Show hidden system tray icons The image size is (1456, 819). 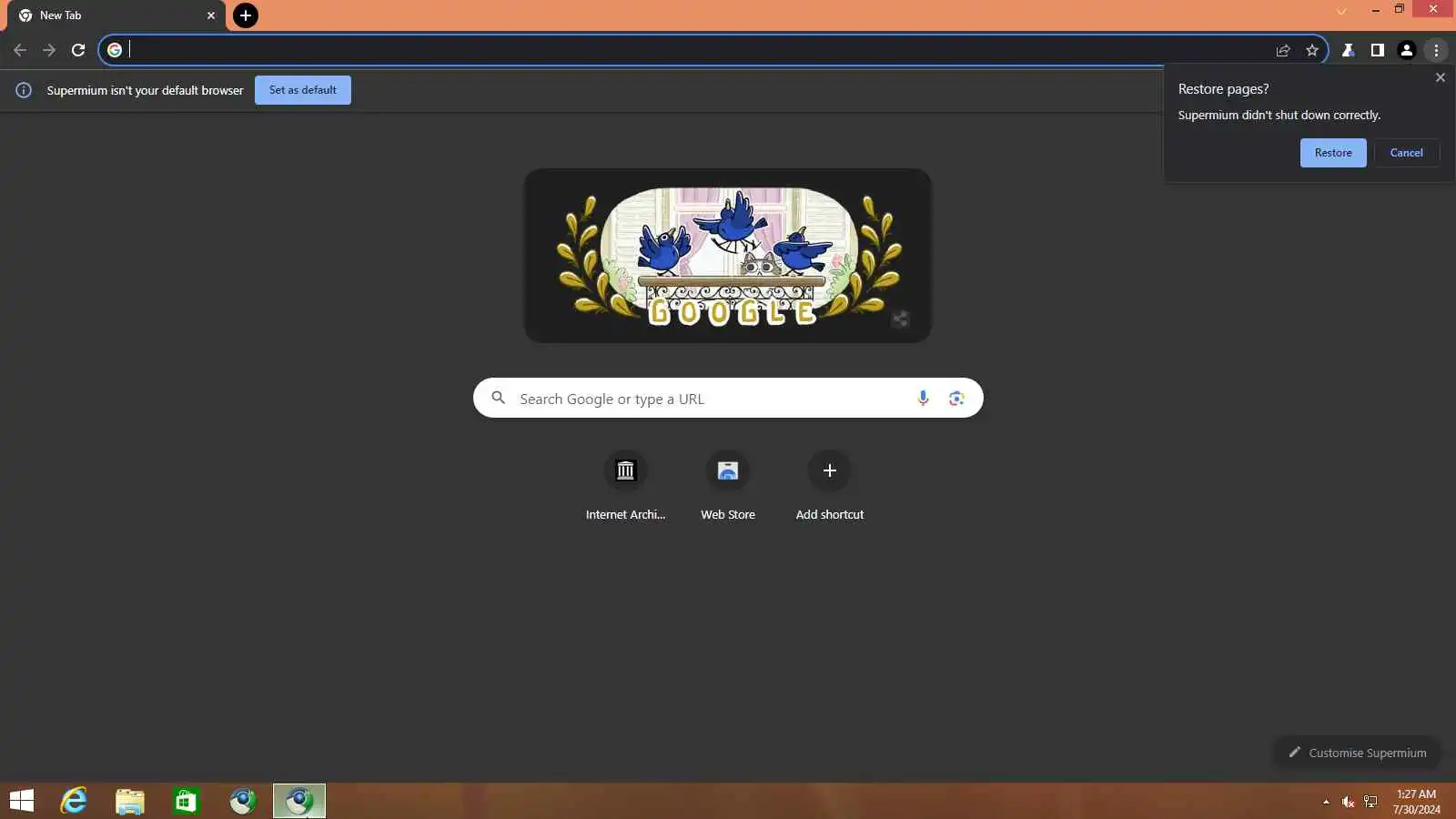(x=1326, y=802)
